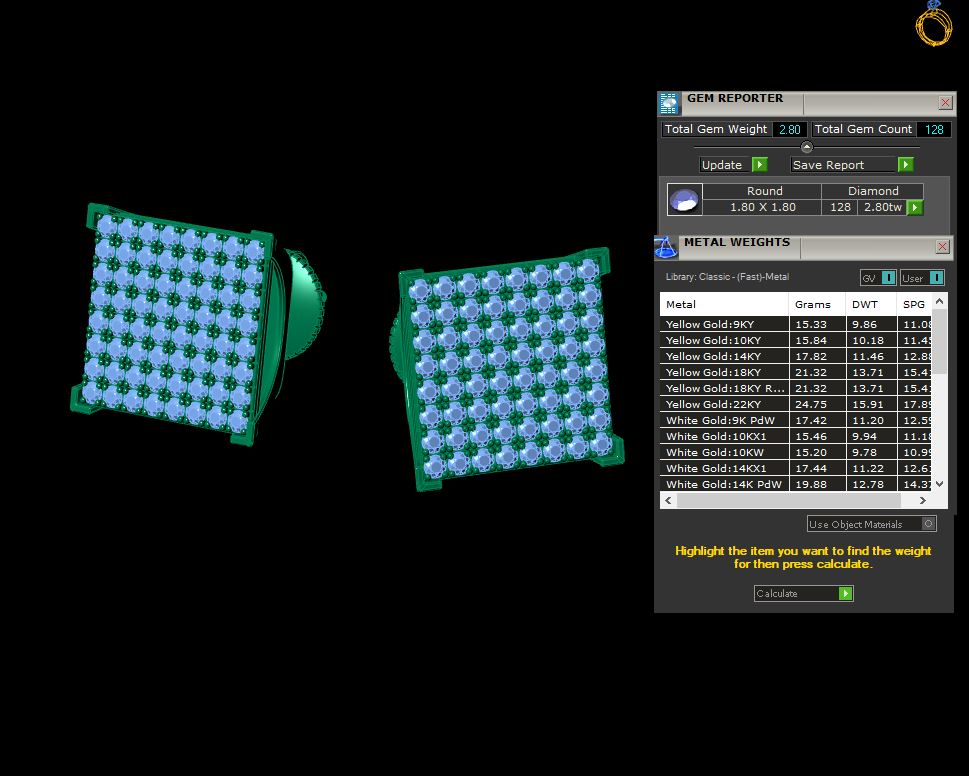Click the metal list scroll down arrow

point(939,484)
